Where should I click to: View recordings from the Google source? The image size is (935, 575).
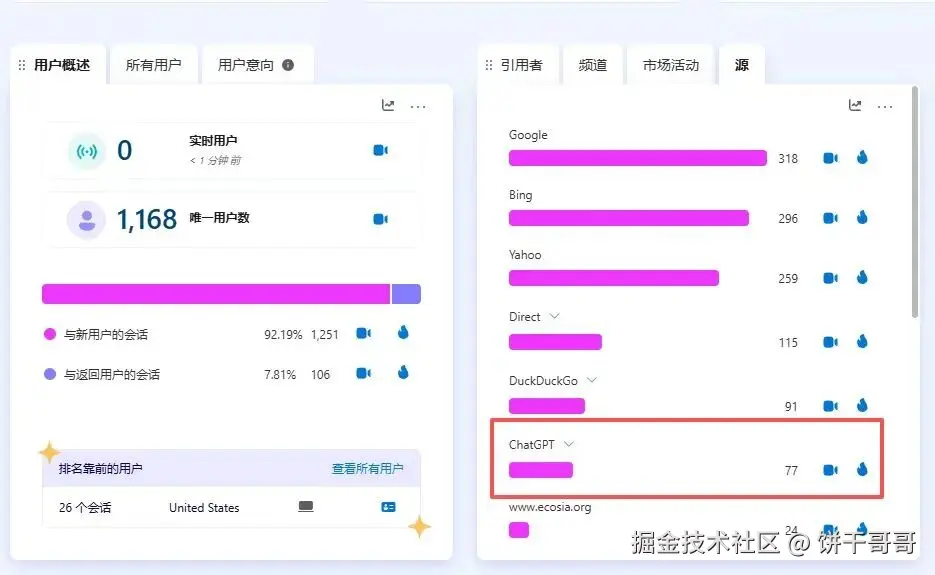[x=831, y=158]
